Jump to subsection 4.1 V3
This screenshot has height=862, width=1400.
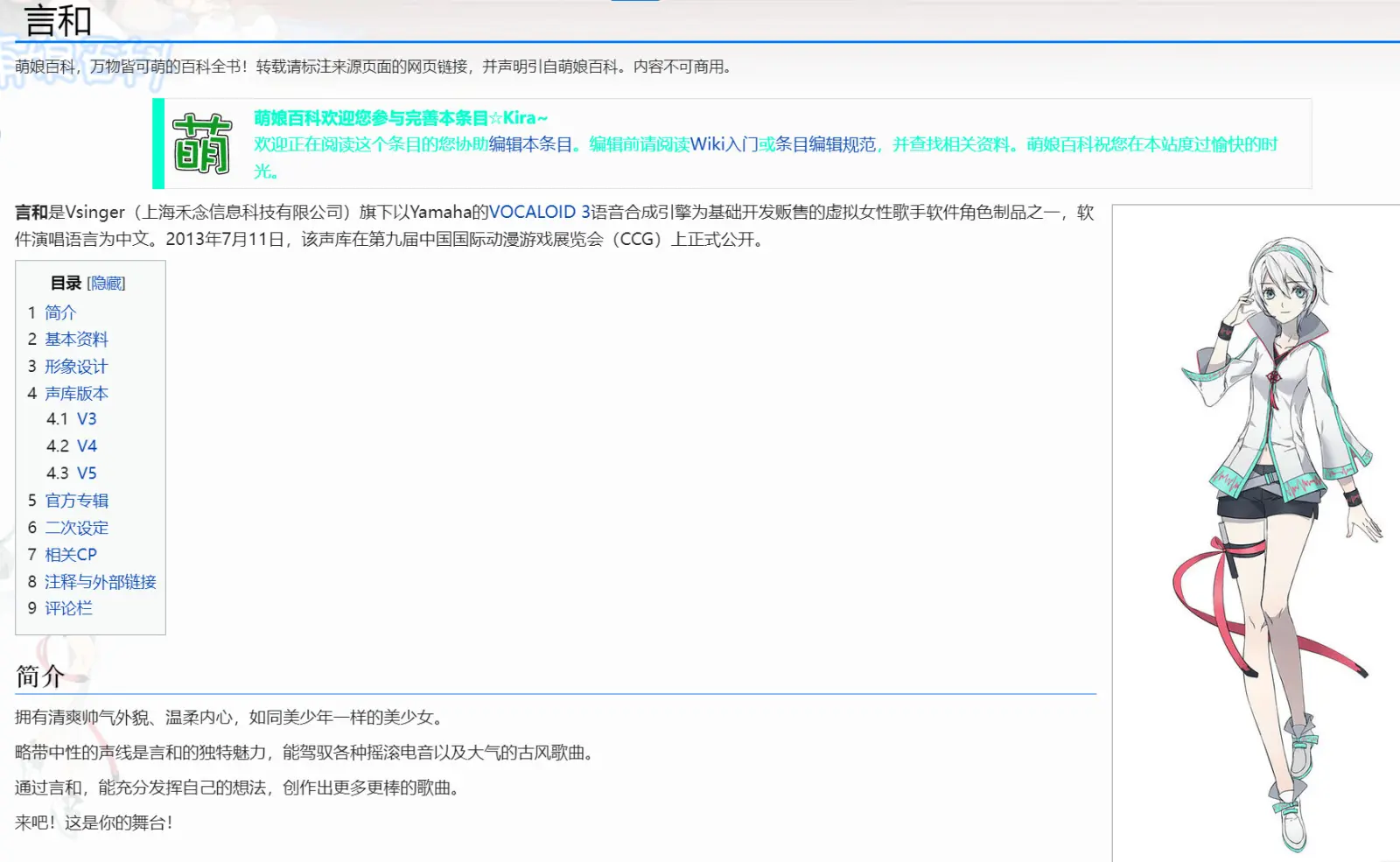(87, 419)
